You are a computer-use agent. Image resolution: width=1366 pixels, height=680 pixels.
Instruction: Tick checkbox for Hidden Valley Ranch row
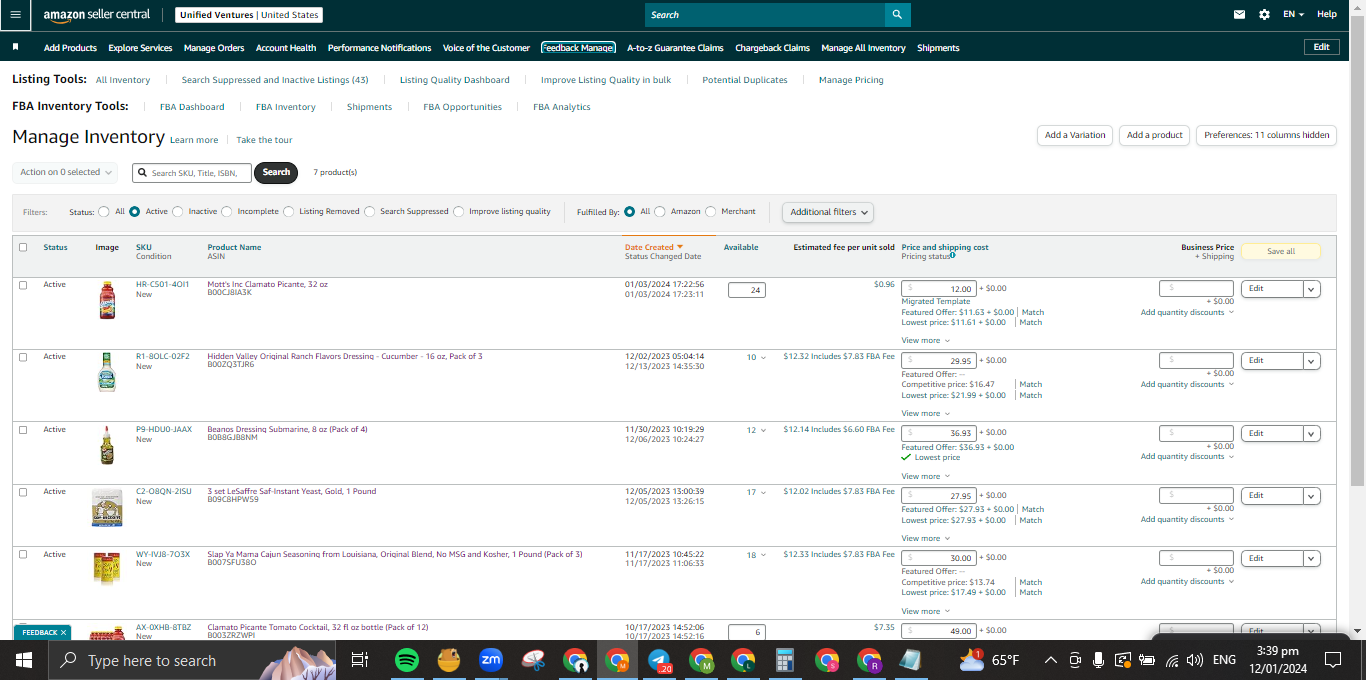tap(23, 357)
